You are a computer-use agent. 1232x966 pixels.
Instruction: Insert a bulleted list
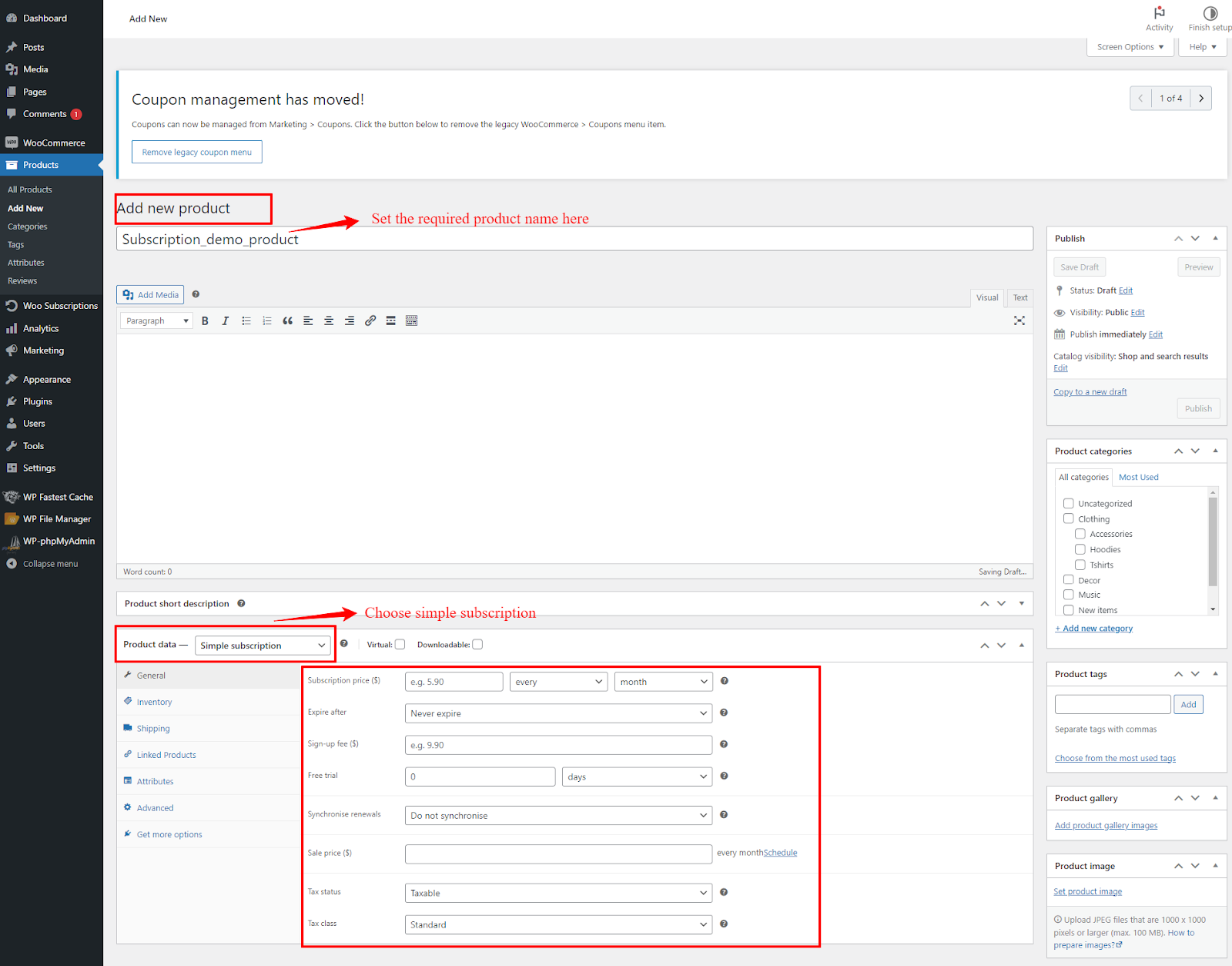click(246, 320)
